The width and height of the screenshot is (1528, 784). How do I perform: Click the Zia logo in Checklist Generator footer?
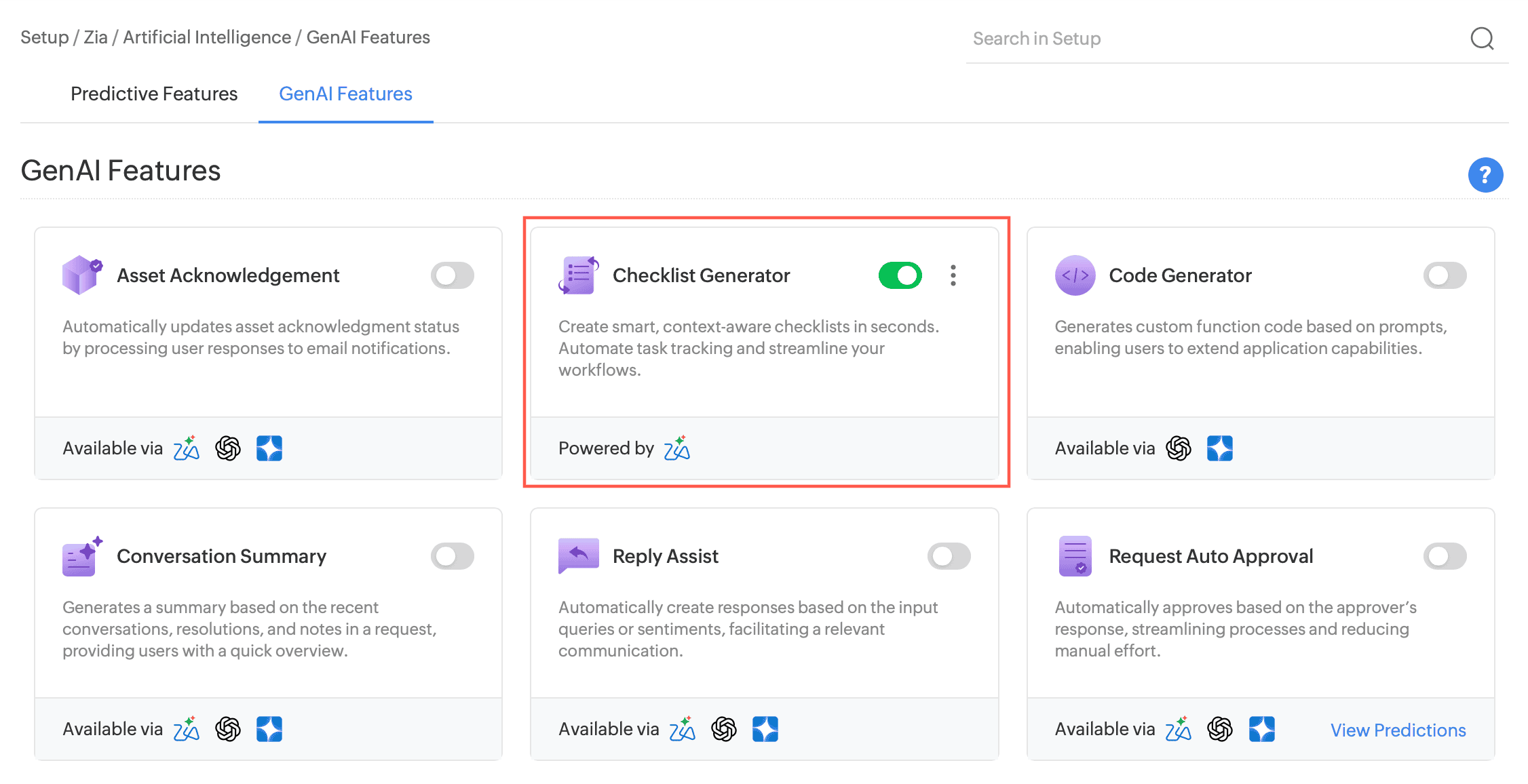tap(676, 448)
